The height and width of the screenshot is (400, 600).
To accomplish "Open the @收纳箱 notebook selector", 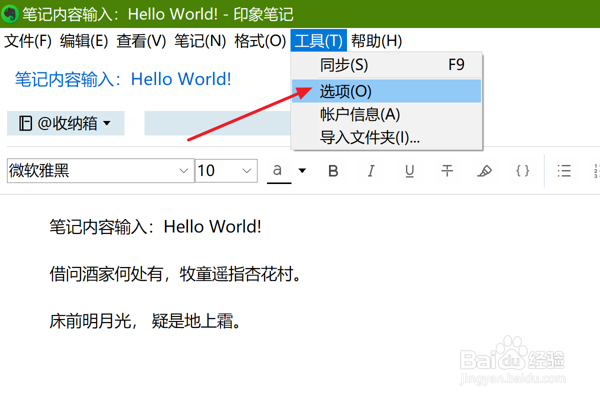I will point(65,123).
